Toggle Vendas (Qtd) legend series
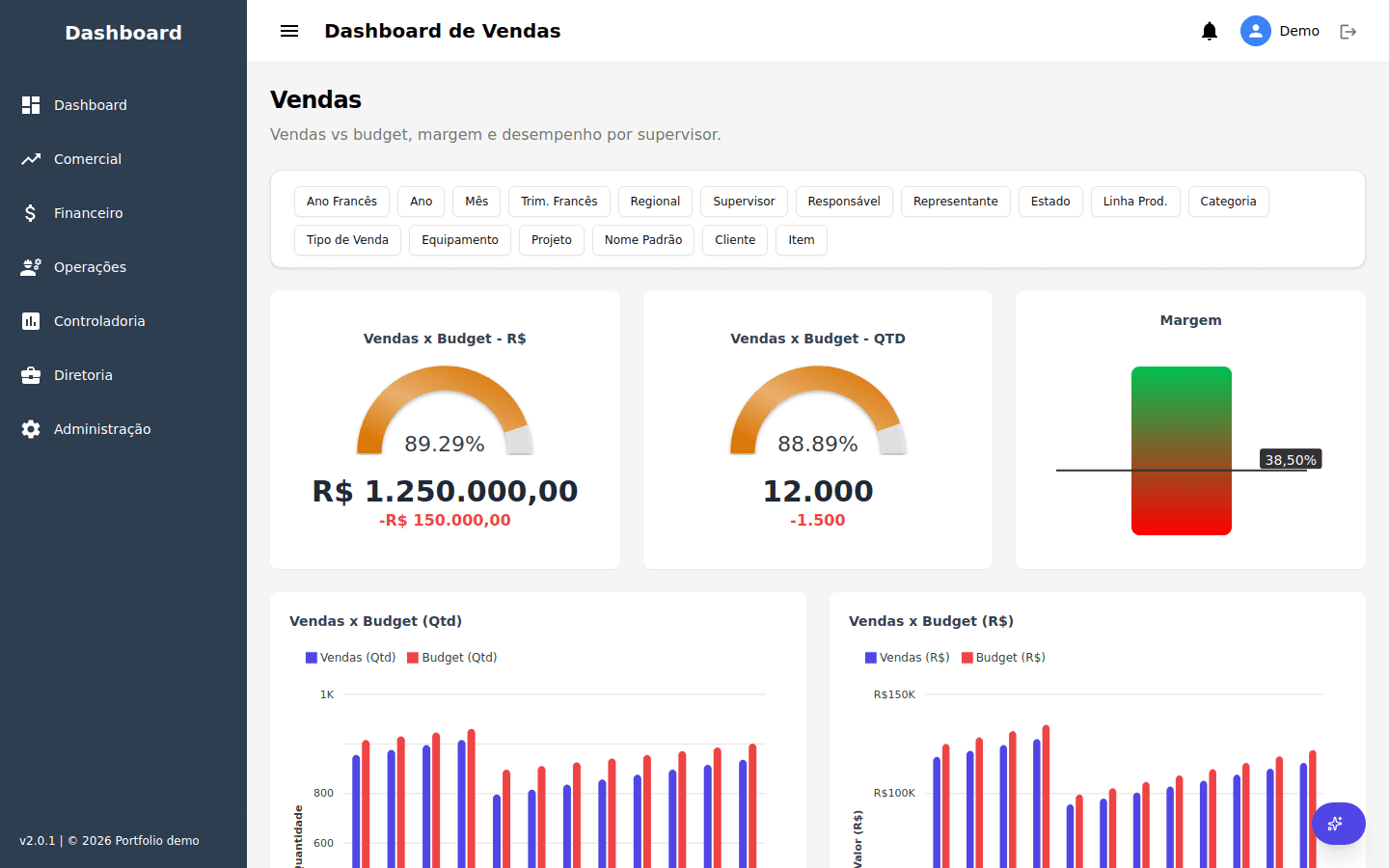The height and width of the screenshot is (868, 1389). tap(351, 658)
